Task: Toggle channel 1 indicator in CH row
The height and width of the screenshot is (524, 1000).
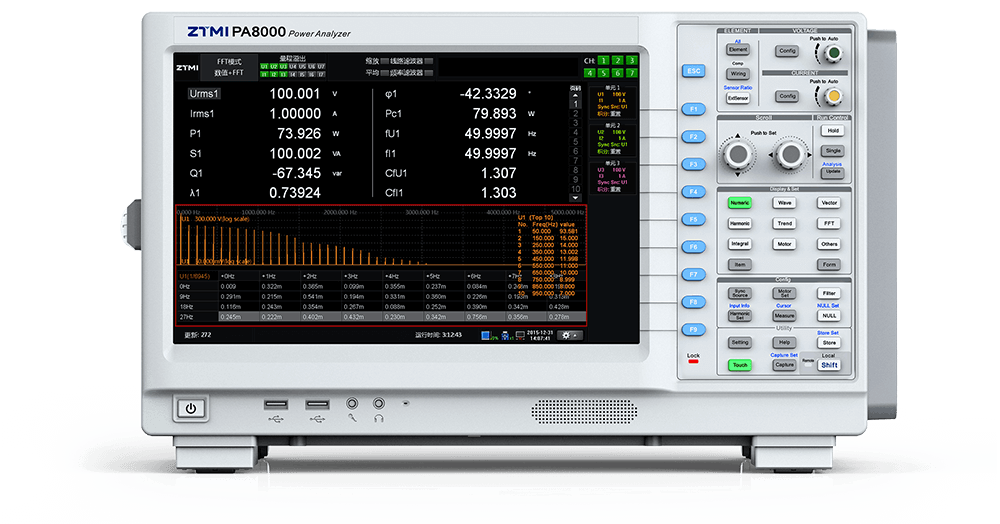Action: point(603,61)
